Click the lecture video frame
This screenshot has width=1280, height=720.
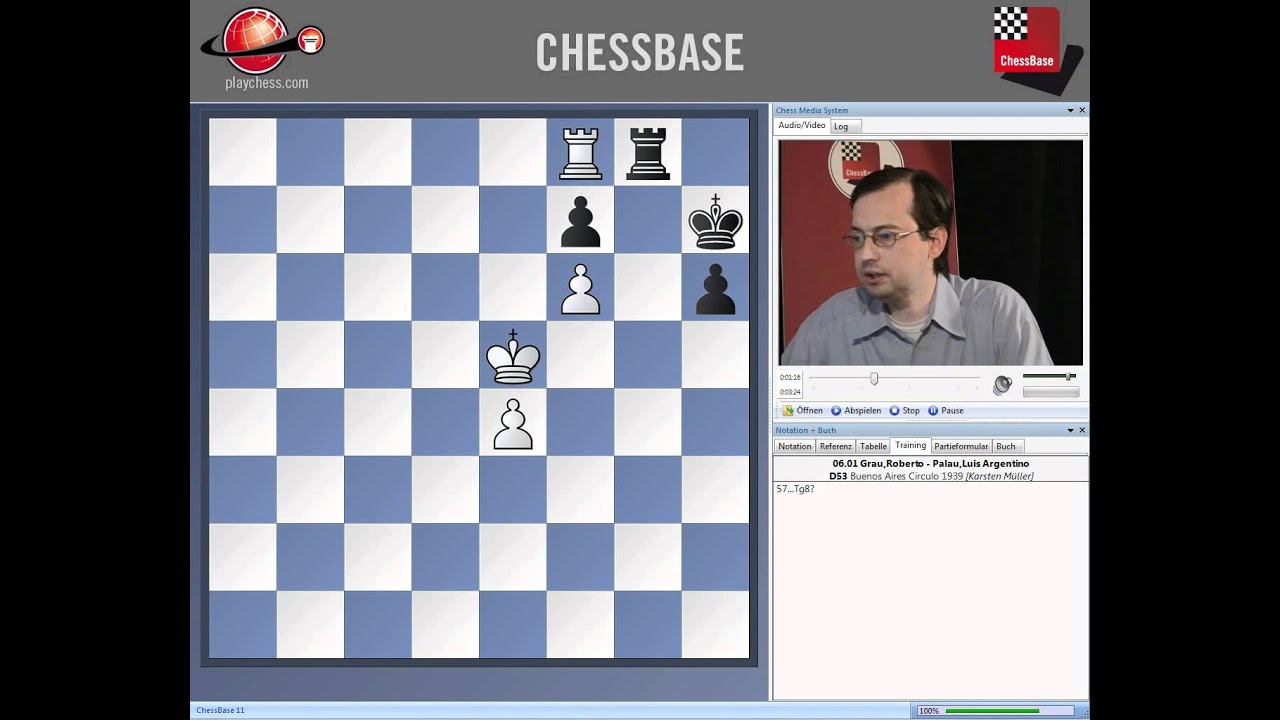pos(931,253)
